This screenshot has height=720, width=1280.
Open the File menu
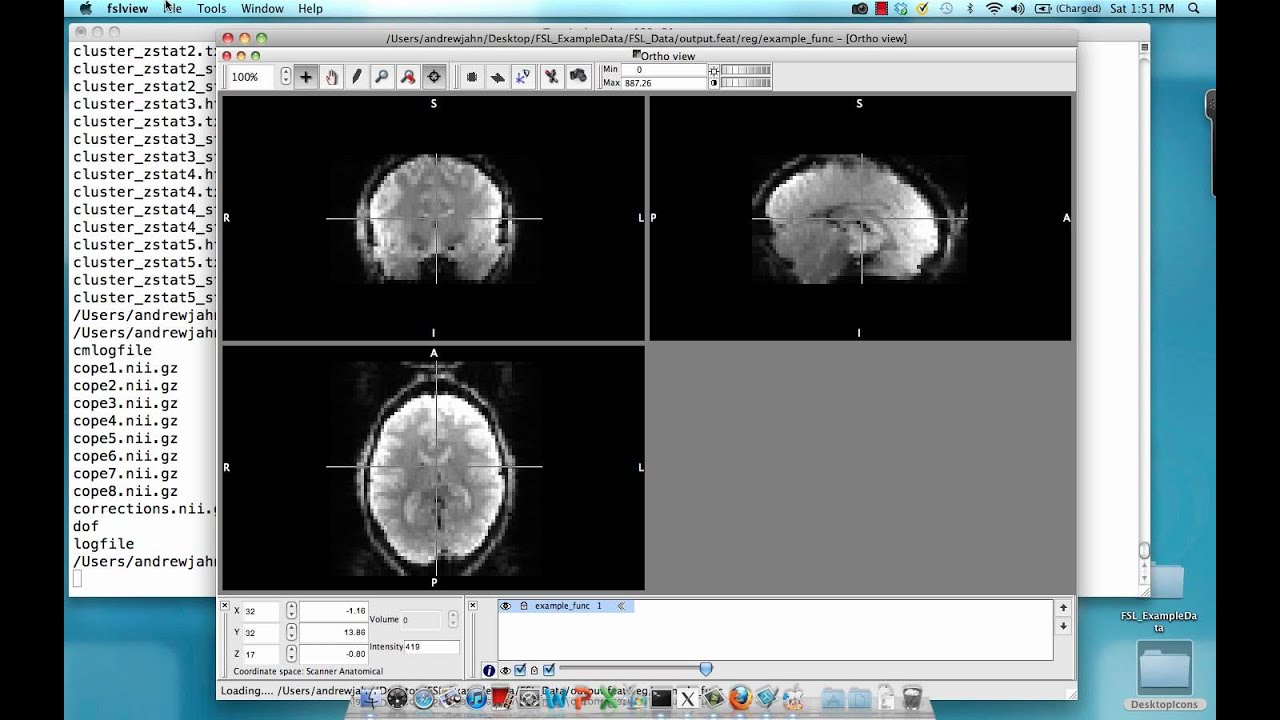pos(173,8)
